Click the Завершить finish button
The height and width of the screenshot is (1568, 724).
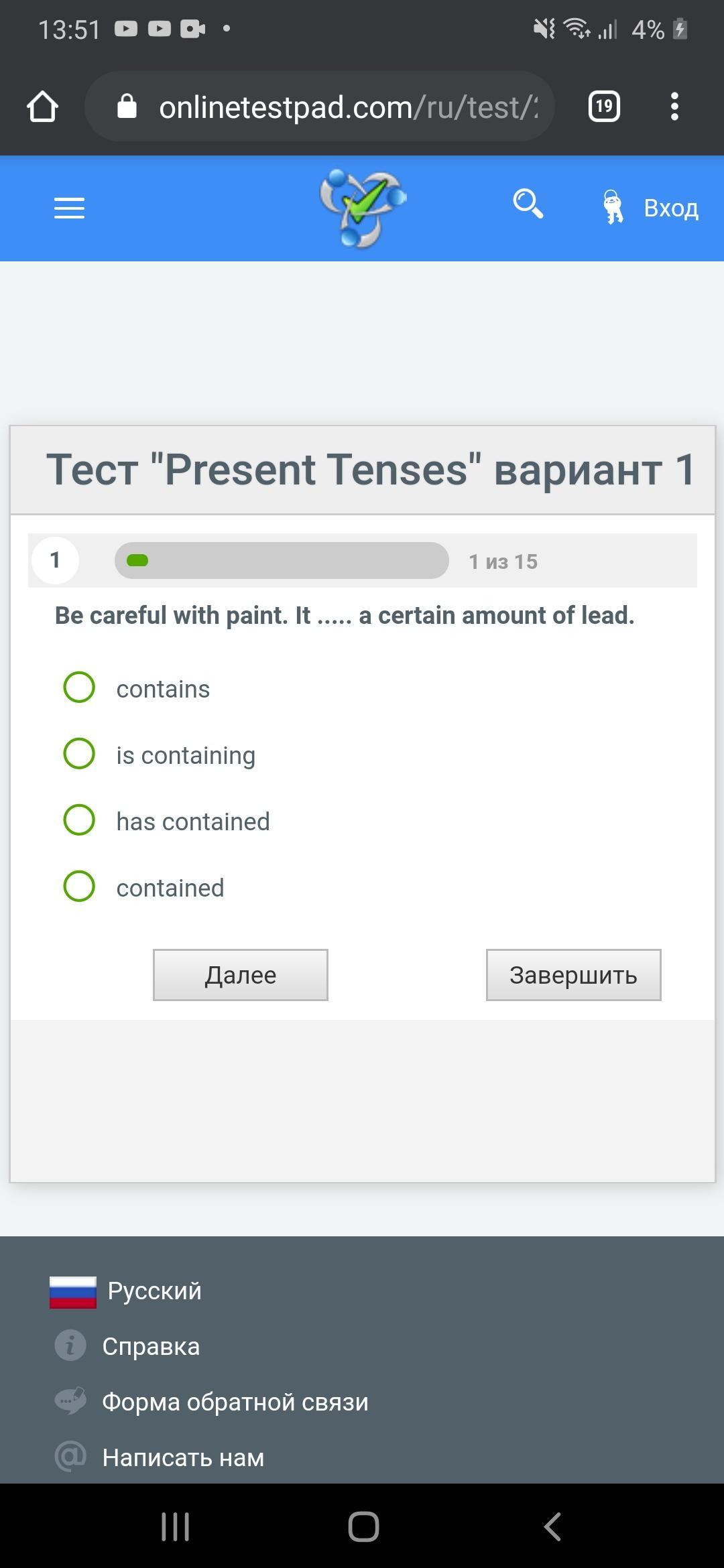[x=573, y=975]
